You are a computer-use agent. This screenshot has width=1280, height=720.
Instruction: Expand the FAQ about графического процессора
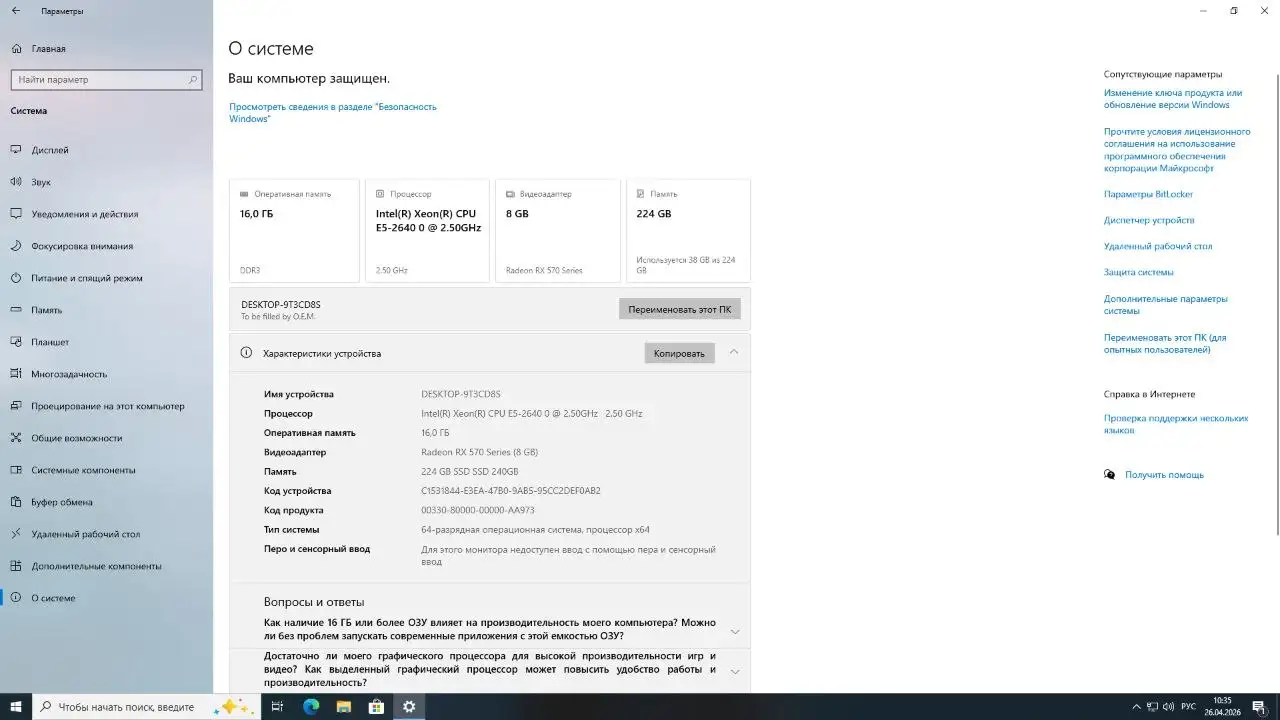(733, 669)
